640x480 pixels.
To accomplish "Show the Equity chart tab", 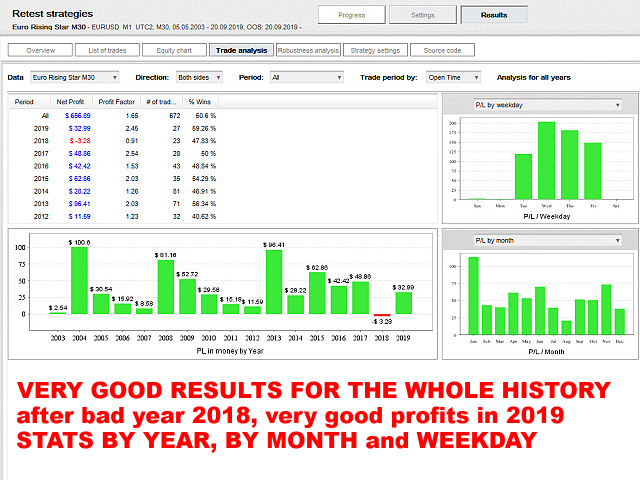I will (174, 49).
